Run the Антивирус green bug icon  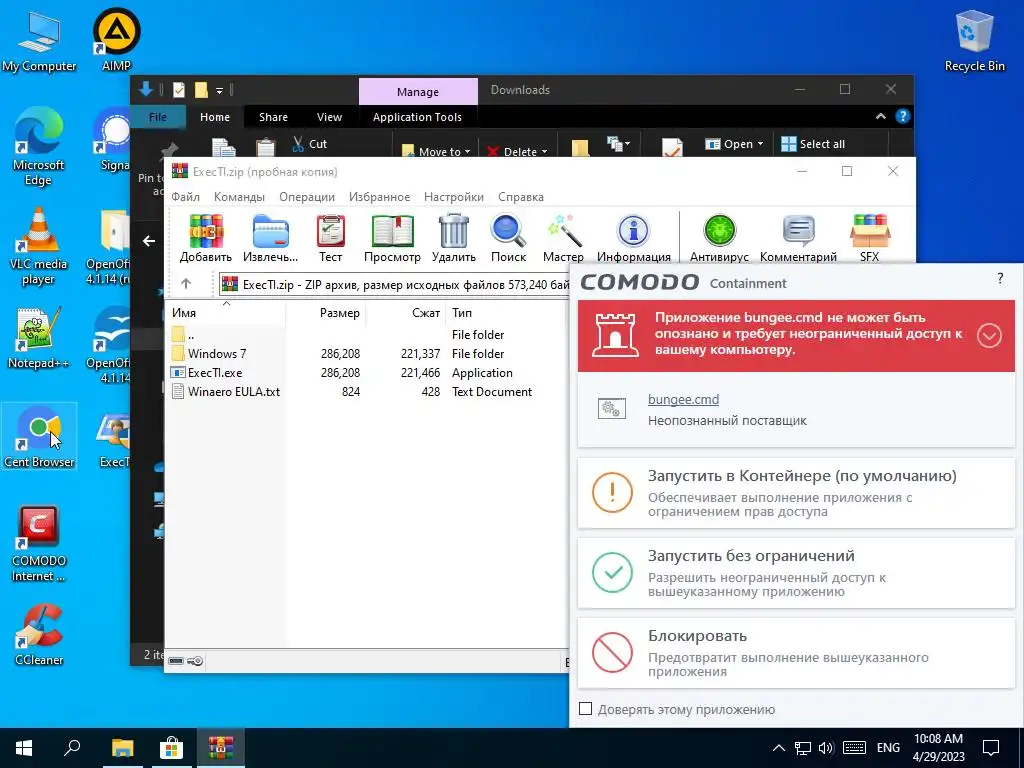(720, 238)
